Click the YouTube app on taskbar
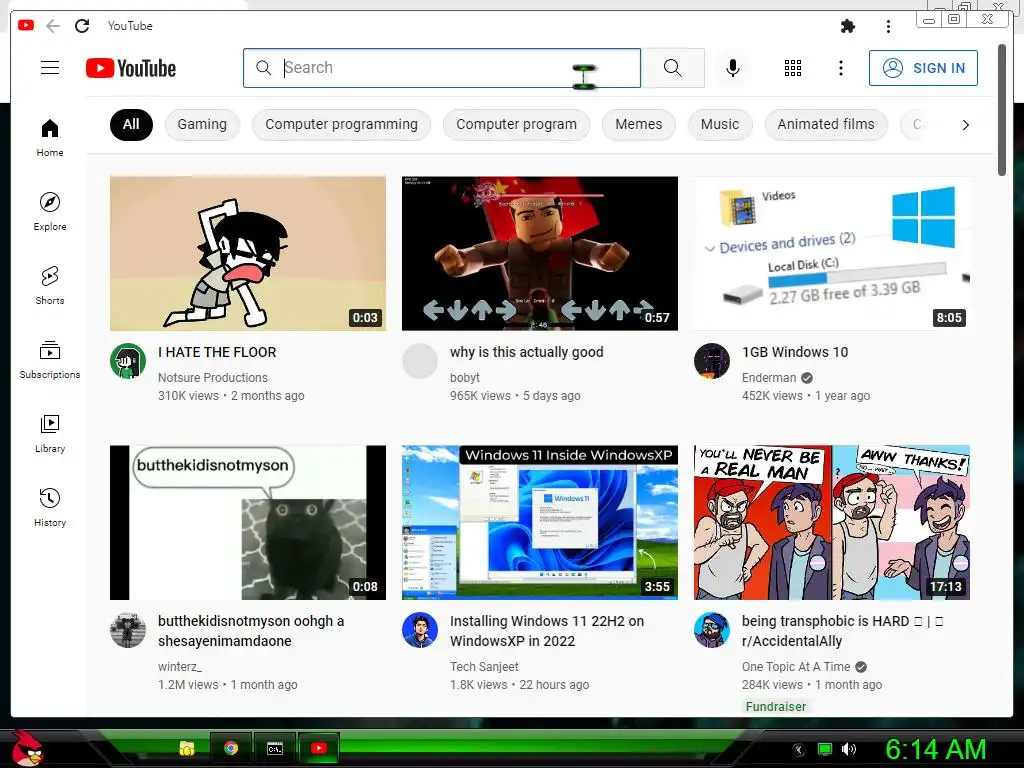The height and width of the screenshot is (768, 1024). coord(319,748)
